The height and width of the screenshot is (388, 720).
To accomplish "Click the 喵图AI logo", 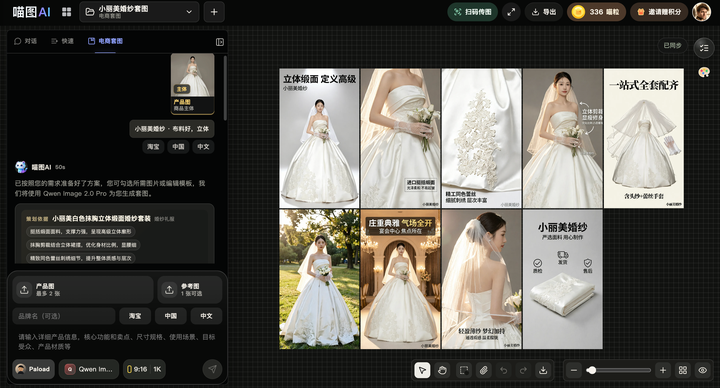I will [x=31, y=12].
